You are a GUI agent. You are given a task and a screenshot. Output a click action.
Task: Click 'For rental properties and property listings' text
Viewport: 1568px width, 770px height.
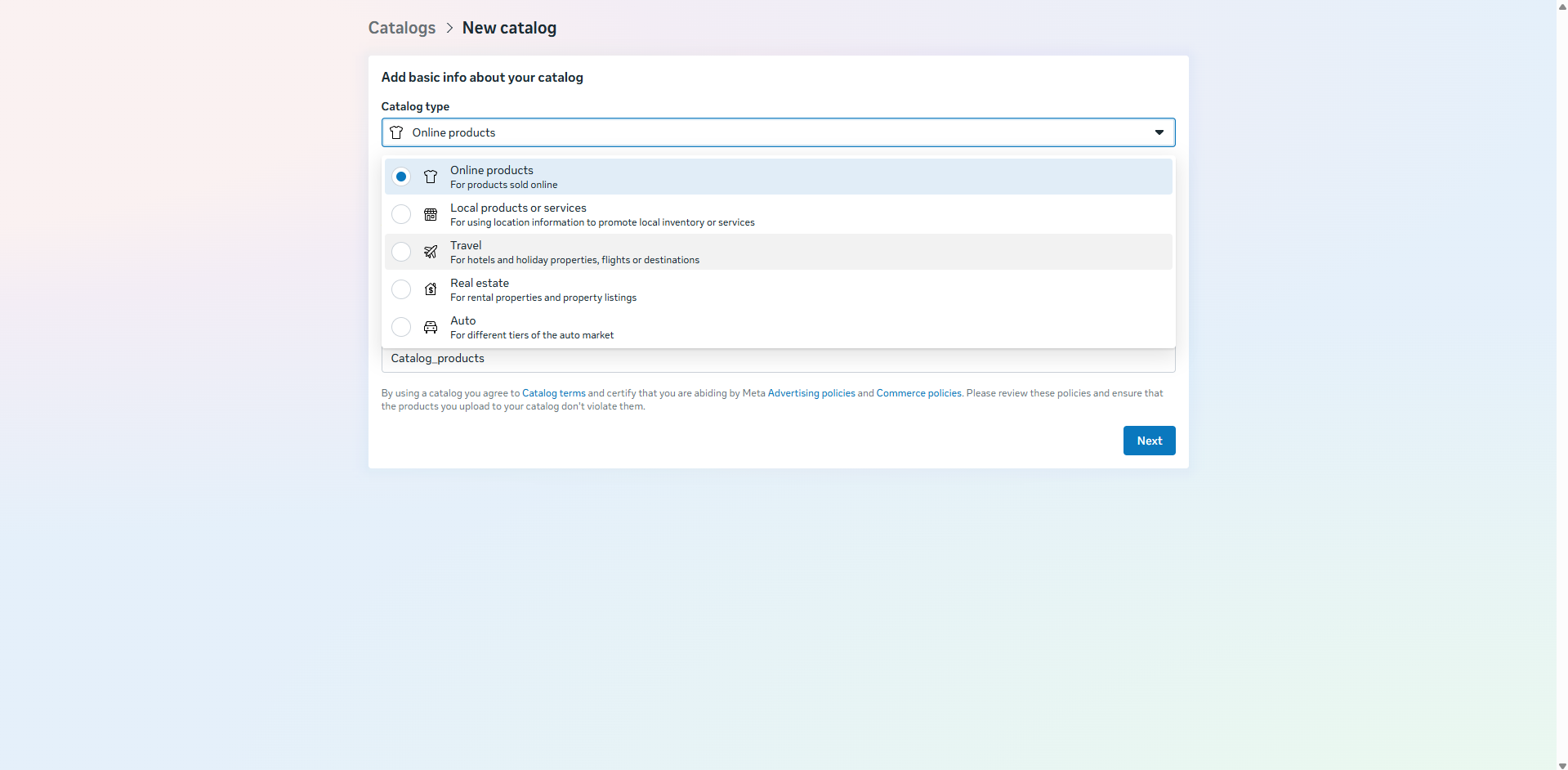543,298
